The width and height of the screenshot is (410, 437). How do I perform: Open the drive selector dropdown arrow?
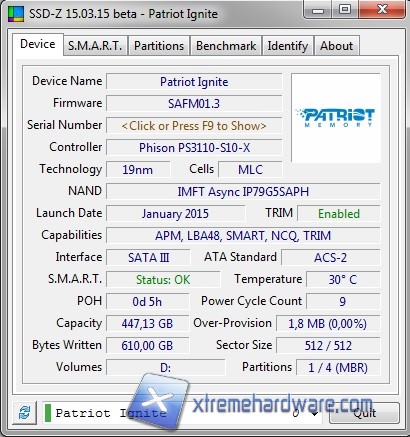coord(313,414)
